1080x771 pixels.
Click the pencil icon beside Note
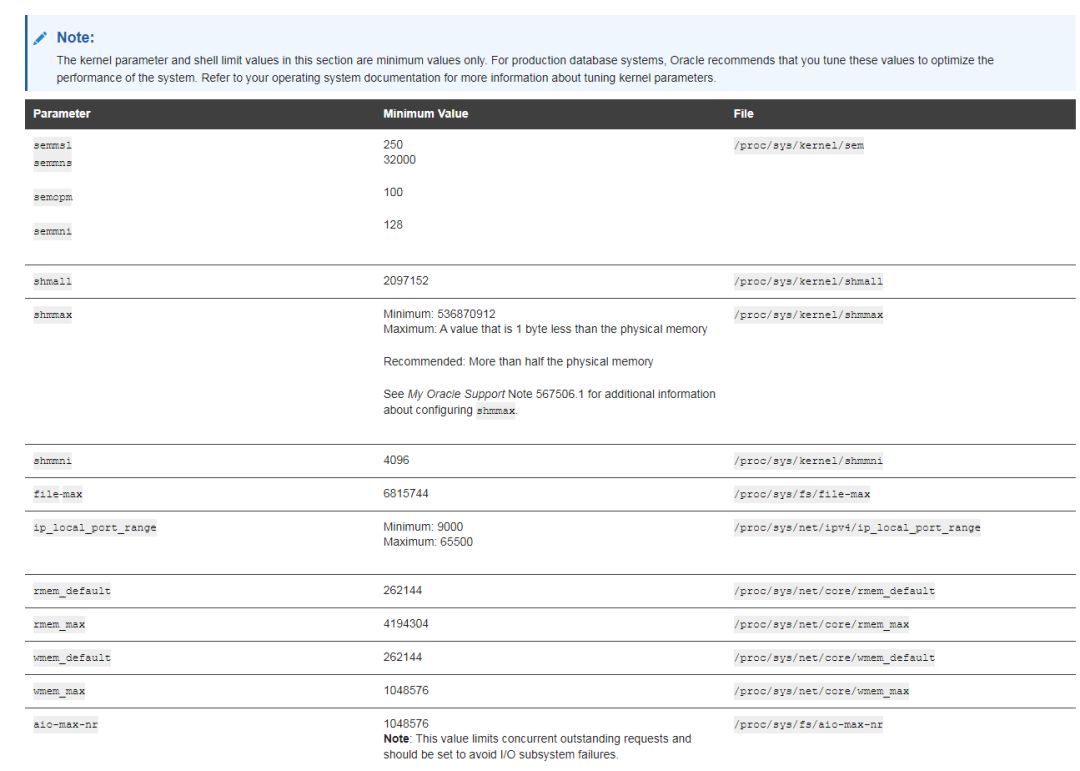(x=40, y=38)
